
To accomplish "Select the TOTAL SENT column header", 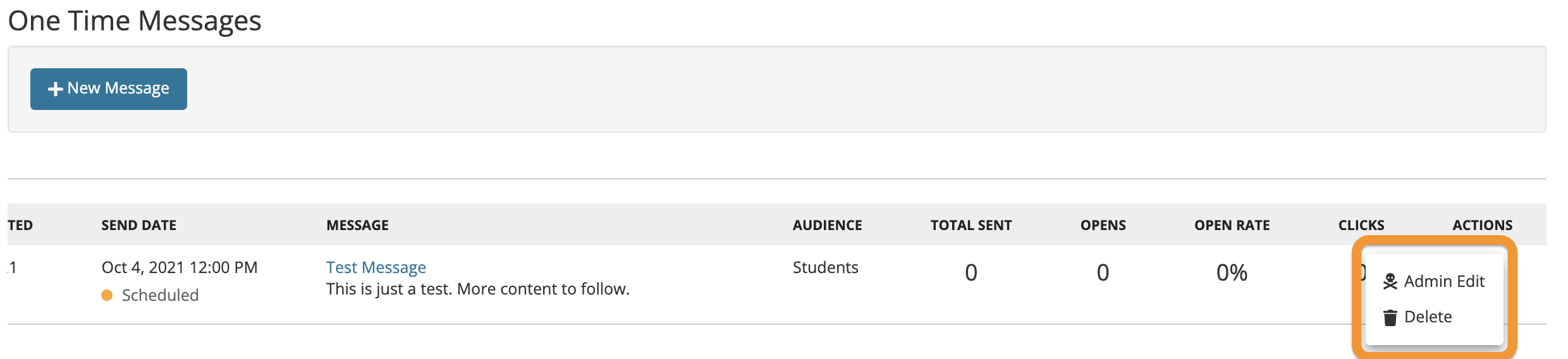I will pos(971,225).
